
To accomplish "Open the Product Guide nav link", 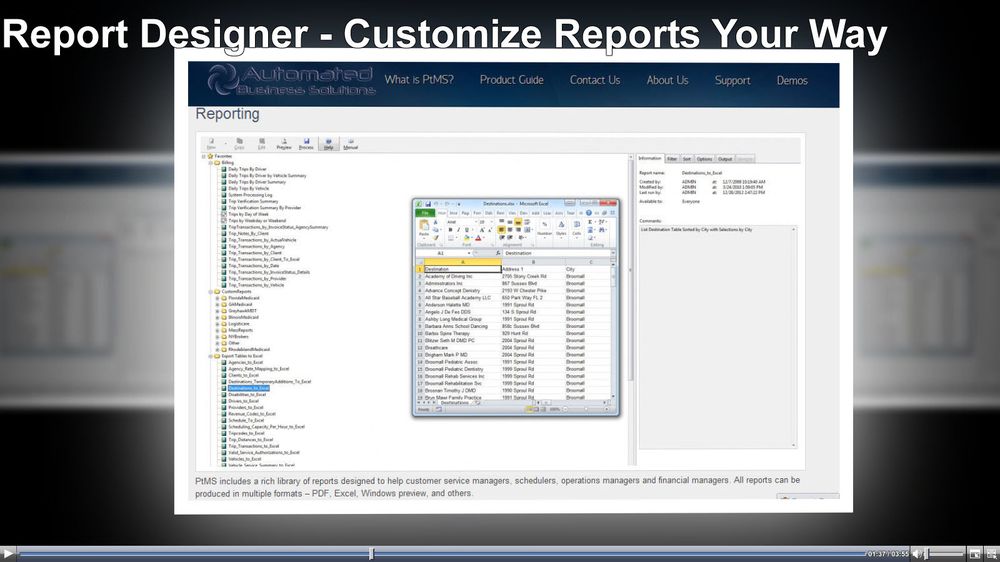I will tap(511, 80).
